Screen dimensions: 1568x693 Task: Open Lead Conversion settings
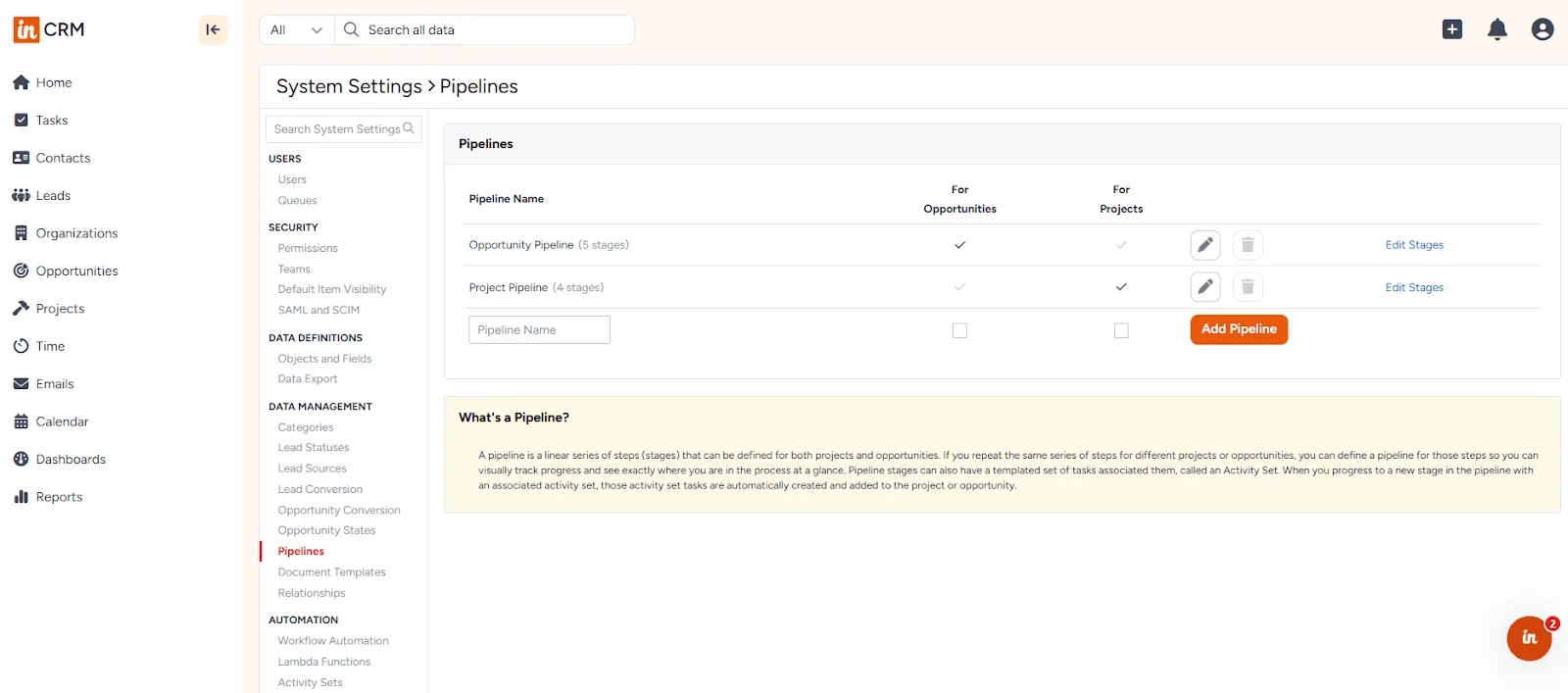pyautogui.click(x=319, y=489)
